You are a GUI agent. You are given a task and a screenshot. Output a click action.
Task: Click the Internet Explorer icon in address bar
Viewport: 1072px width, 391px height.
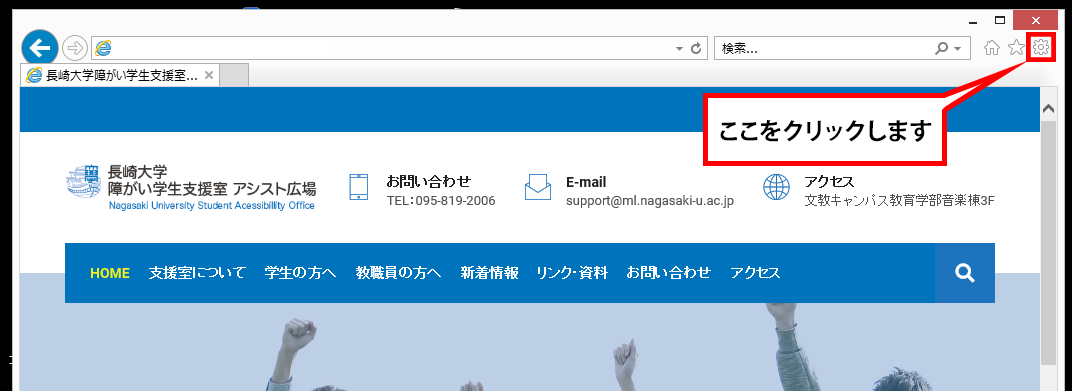[103, 48]
